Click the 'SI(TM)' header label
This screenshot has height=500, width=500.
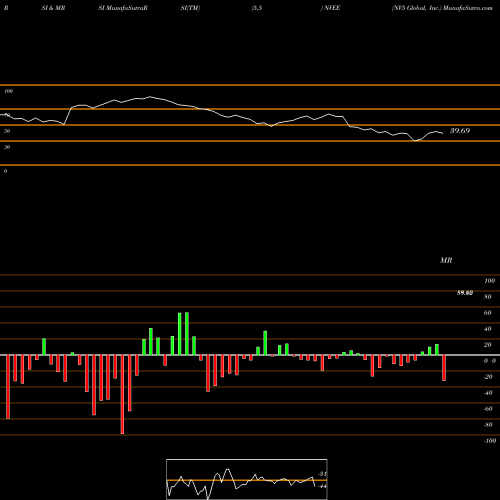[190, 8]
